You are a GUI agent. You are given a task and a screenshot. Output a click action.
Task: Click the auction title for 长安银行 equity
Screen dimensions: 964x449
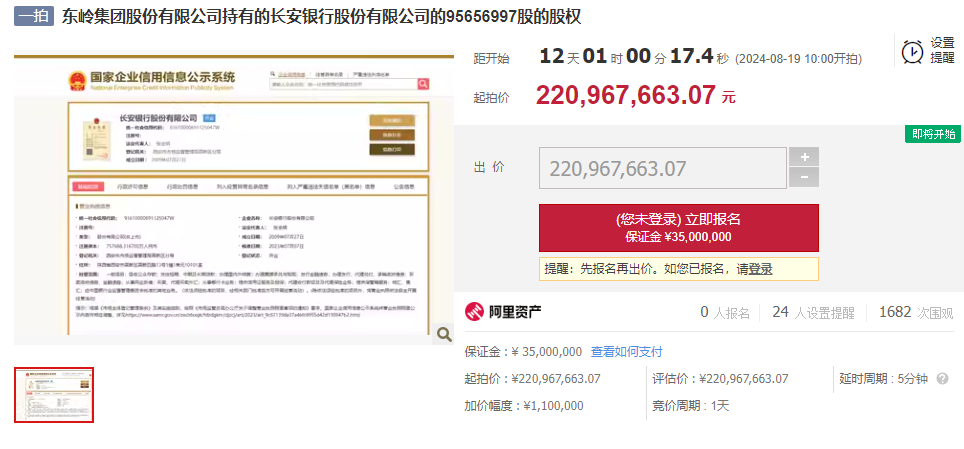320,17
